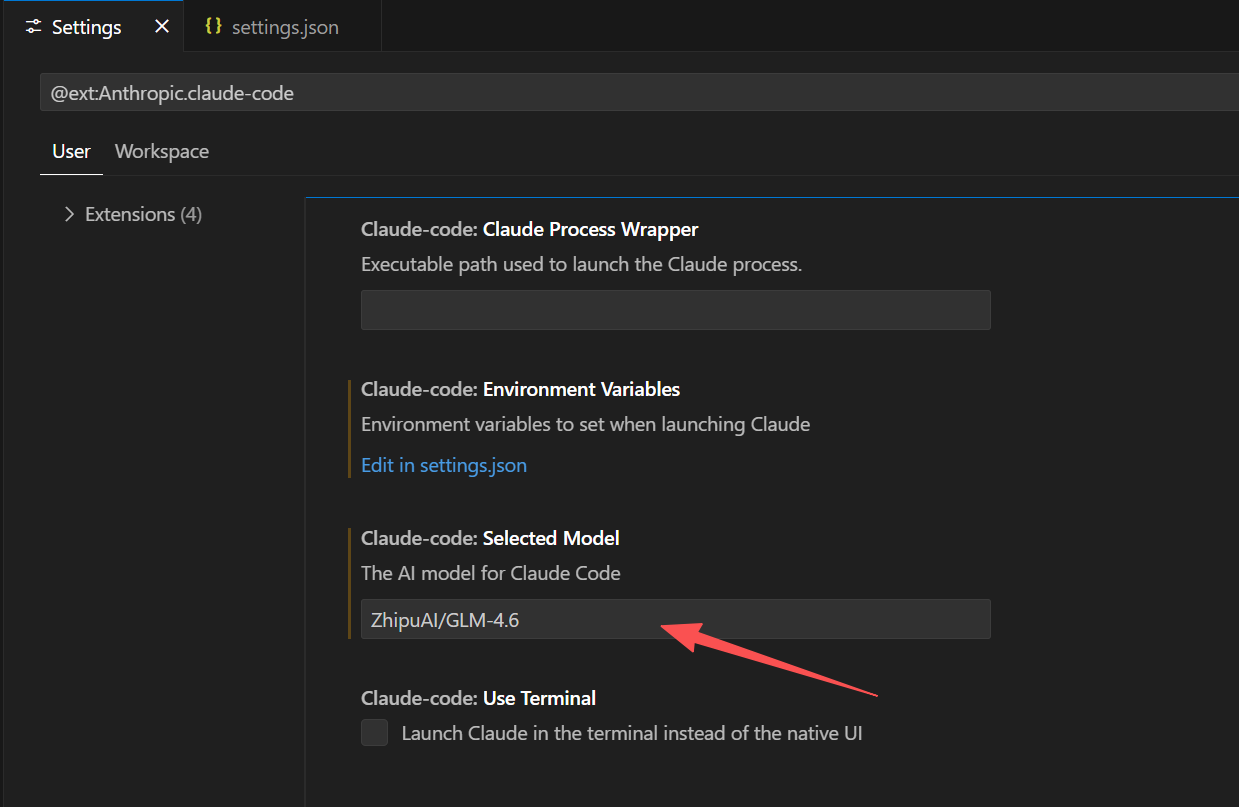Open the settings.json editor tab
This screenshot has width=1239, height=807.
[283, 26]
